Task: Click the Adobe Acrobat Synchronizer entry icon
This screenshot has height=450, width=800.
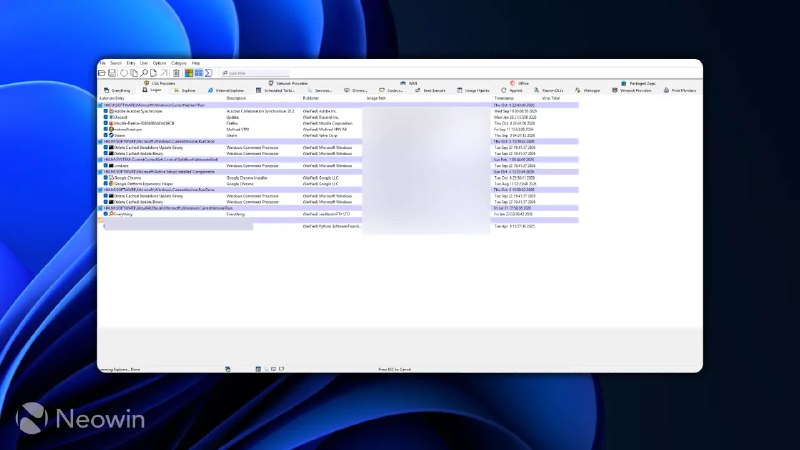Action: (111, 111)
